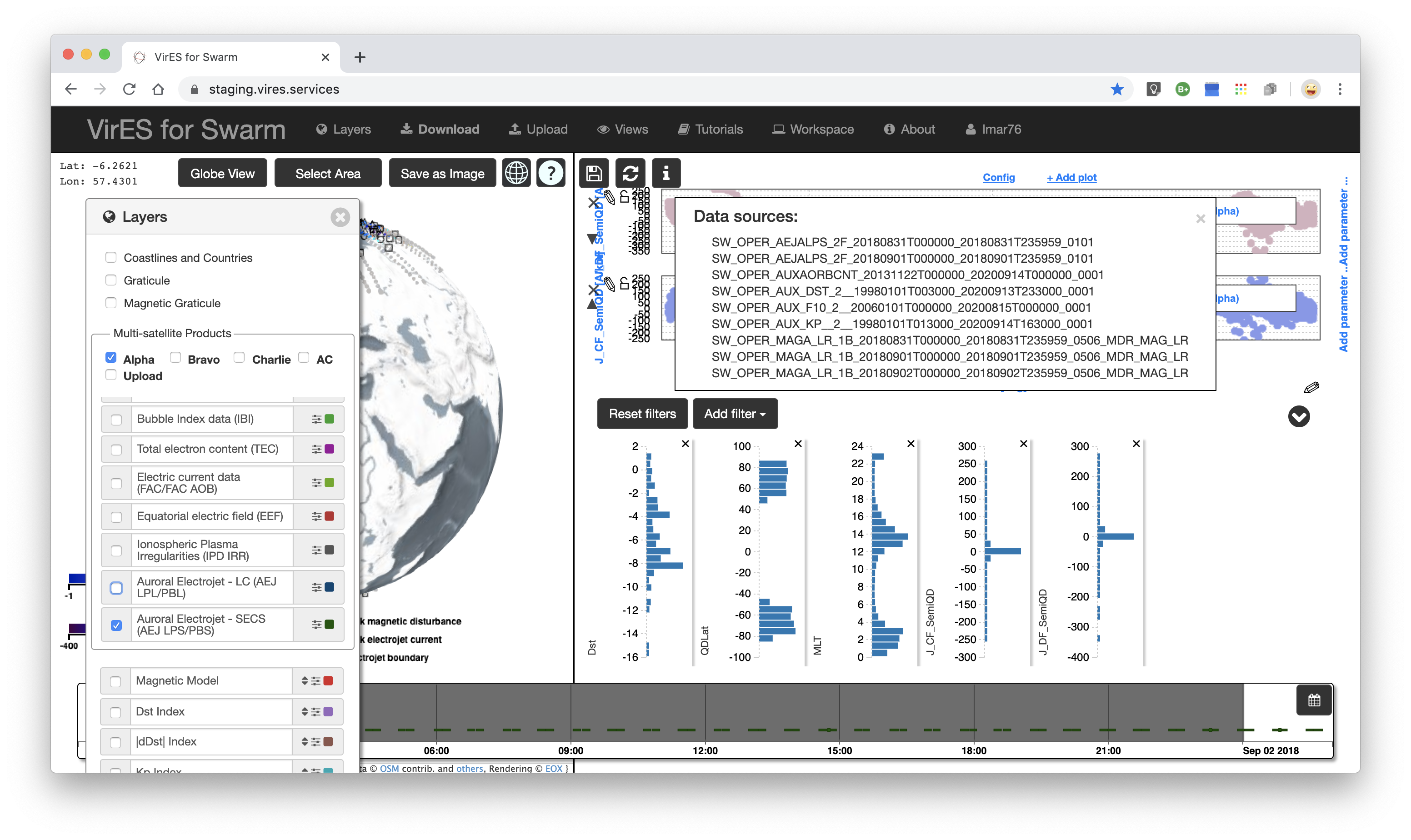Expand the panel using the circular chevron

click(x=1299, y=417)
